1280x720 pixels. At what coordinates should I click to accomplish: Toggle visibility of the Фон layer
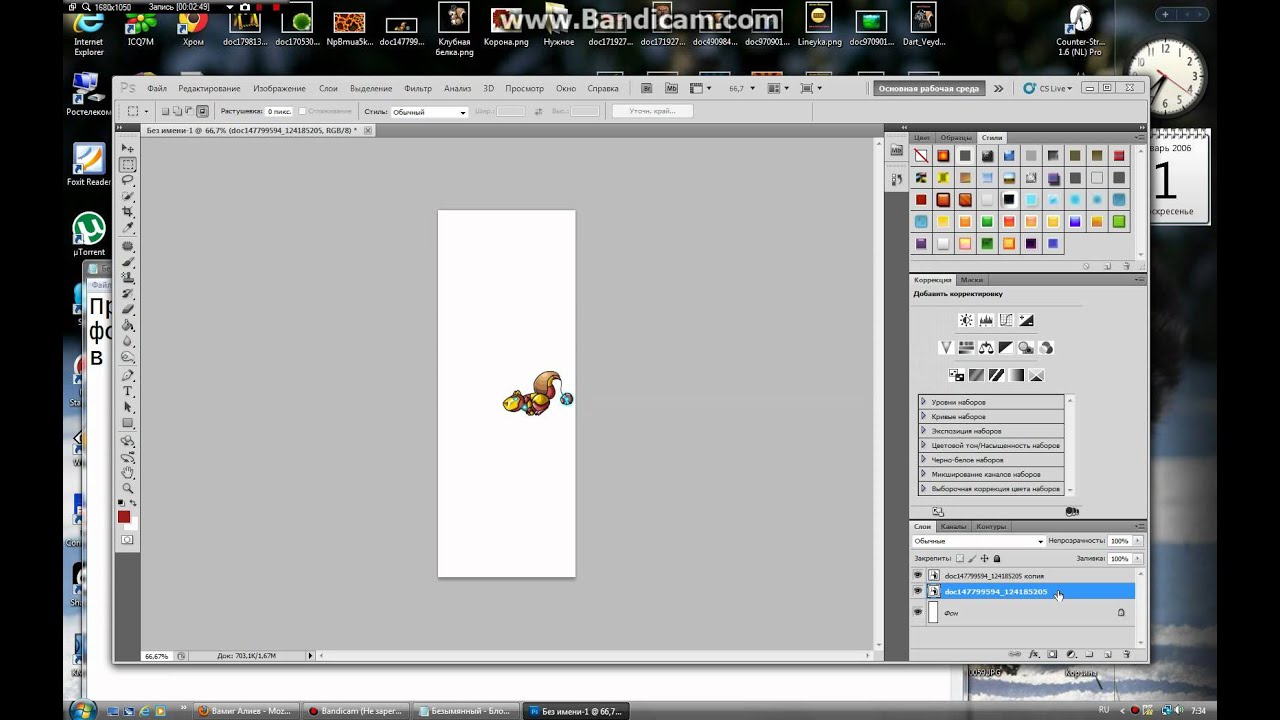tap(918, 612)
